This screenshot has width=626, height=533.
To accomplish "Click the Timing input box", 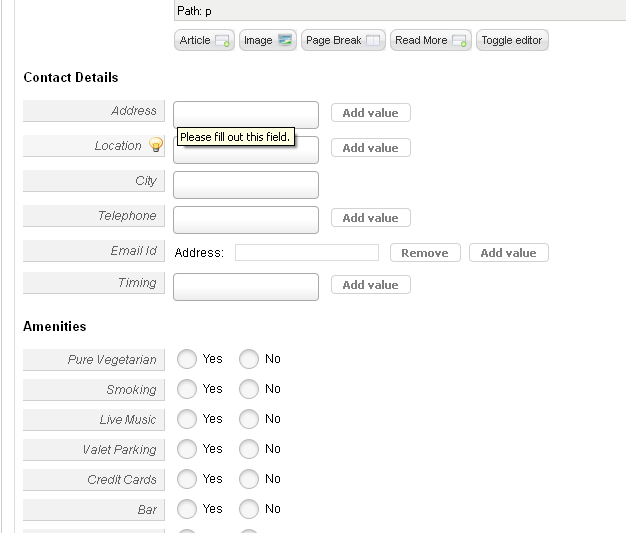I will point(246,287).
